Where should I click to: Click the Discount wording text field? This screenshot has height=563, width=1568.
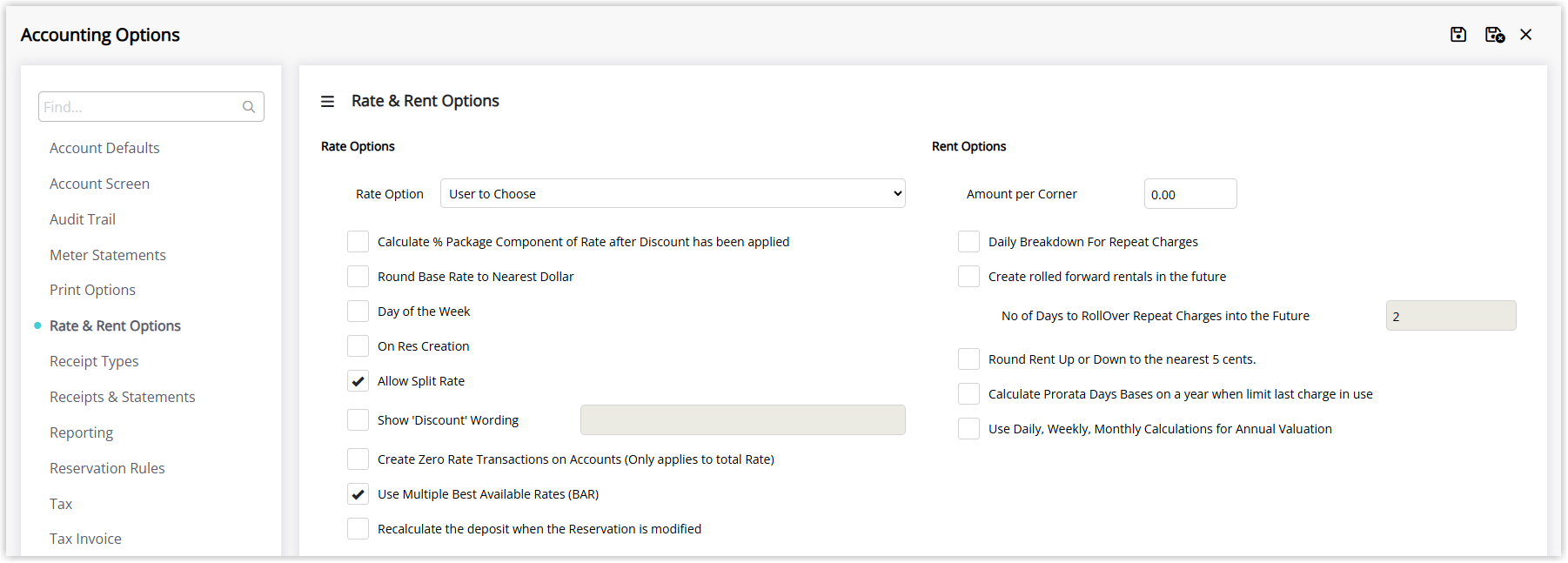click(x=743, y=420)
